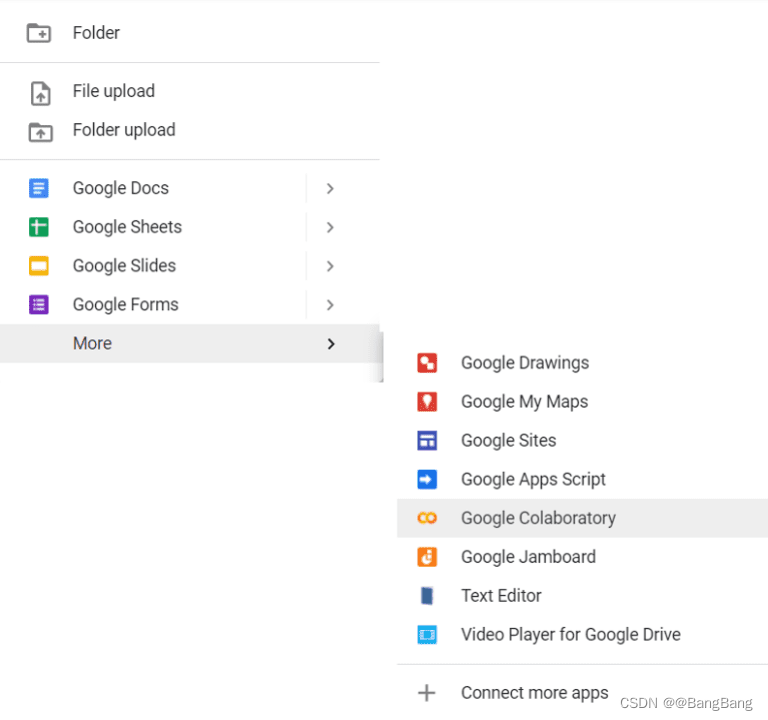
Task: Expand the Google Docs submenu arrow
Action: coord(330,188)
